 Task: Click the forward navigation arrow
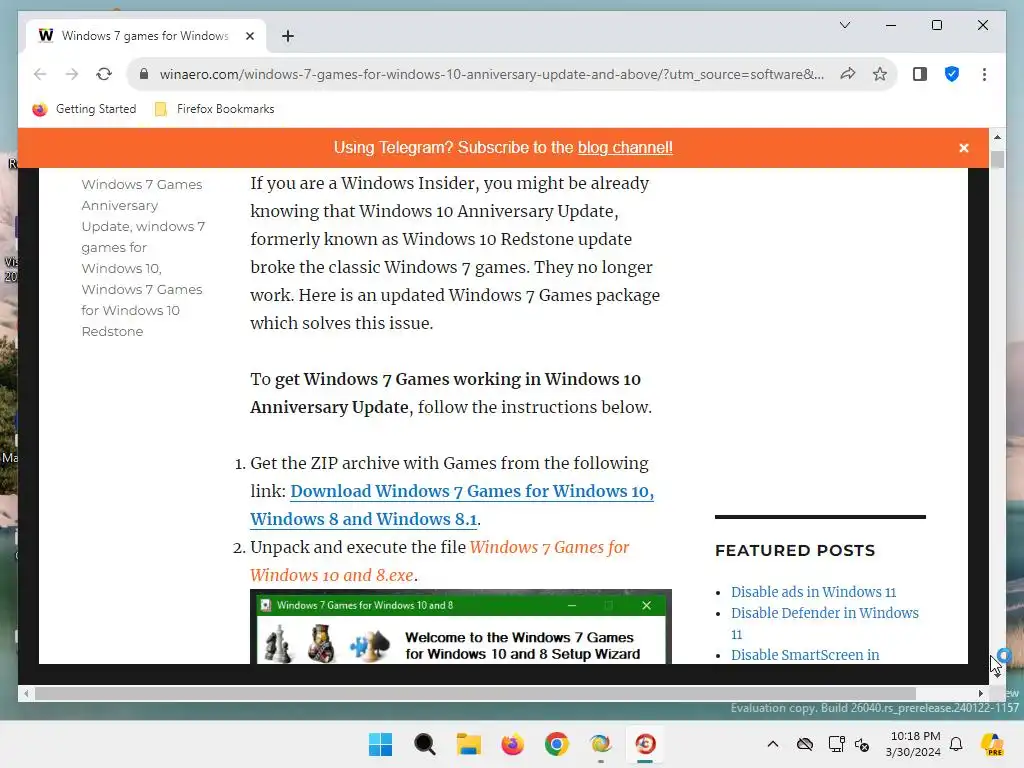72,74
